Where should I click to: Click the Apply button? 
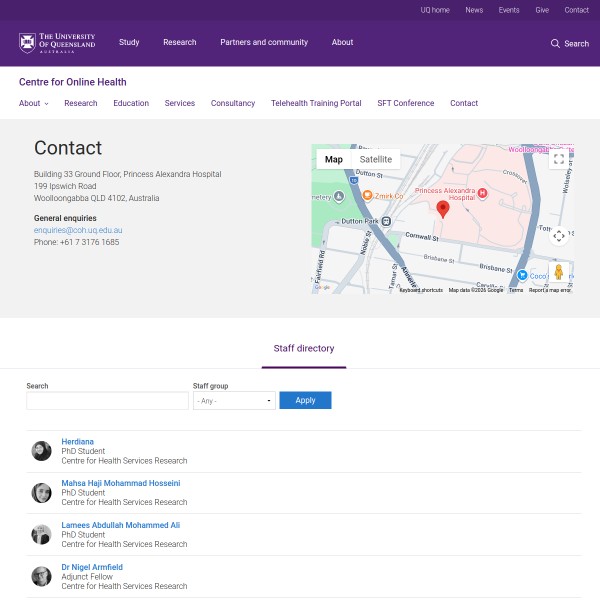pos(305,400)
